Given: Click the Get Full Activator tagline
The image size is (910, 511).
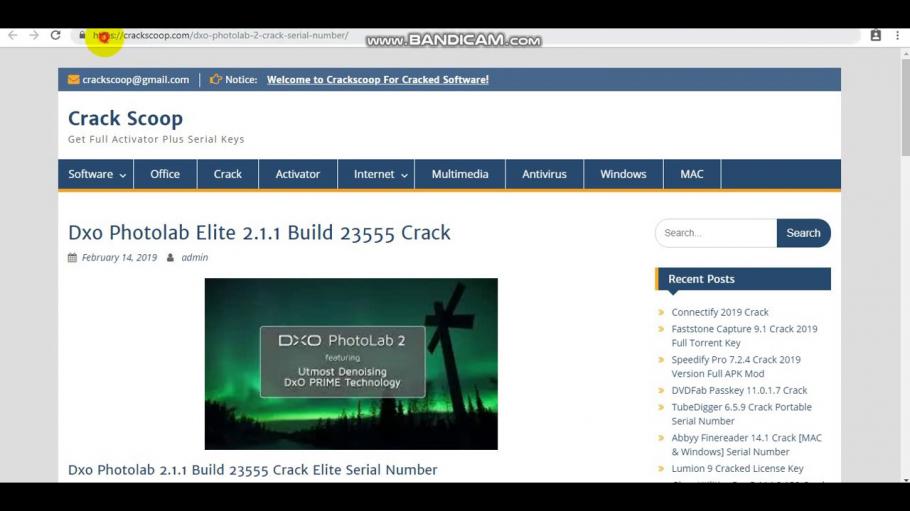Looking at the screenshot, I should pos(156,139).
